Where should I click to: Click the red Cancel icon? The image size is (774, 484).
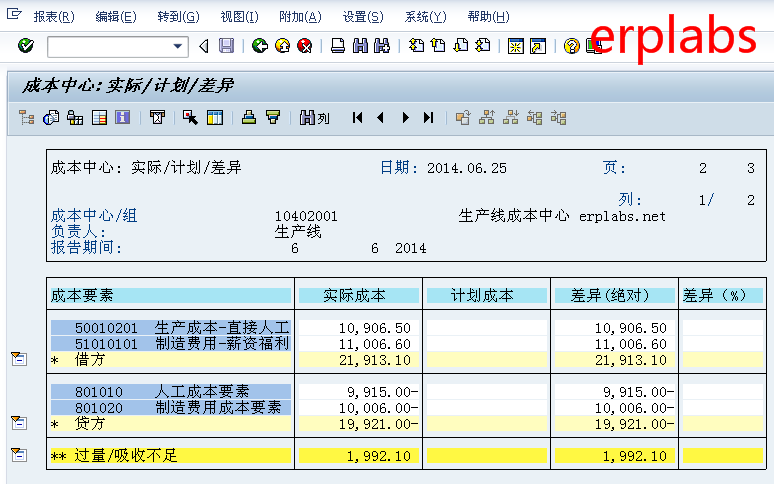coord(305,46)
